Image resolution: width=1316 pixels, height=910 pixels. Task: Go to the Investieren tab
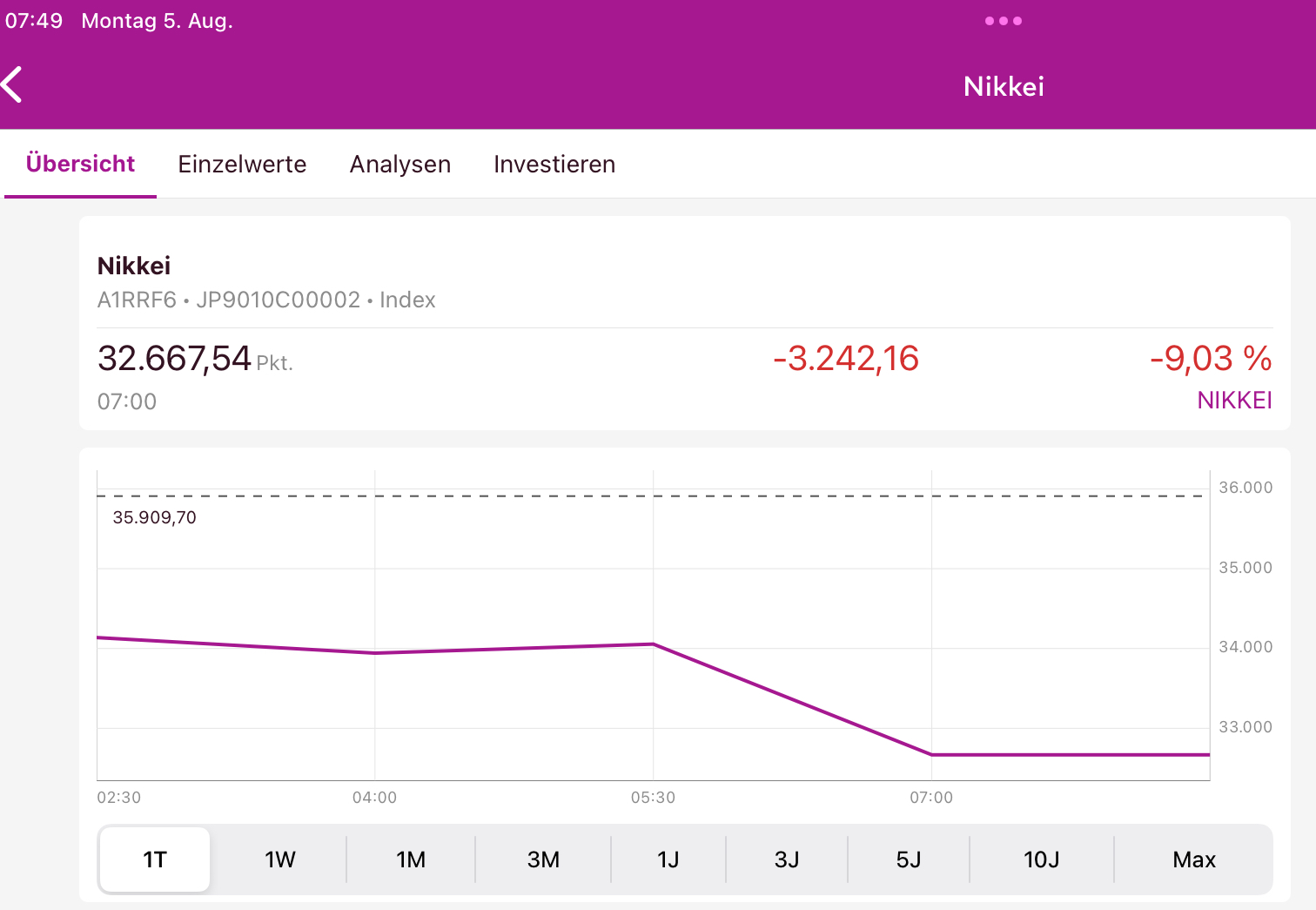point(554,164)
